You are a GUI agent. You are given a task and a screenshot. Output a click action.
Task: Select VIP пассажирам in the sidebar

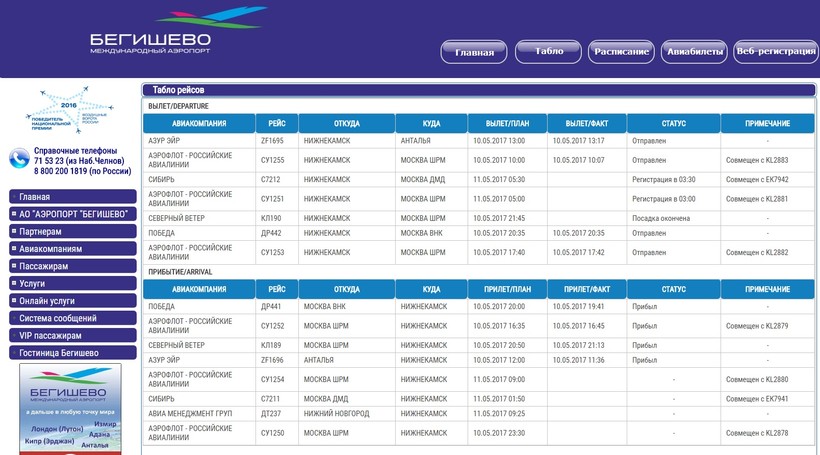tap(72, 336)
